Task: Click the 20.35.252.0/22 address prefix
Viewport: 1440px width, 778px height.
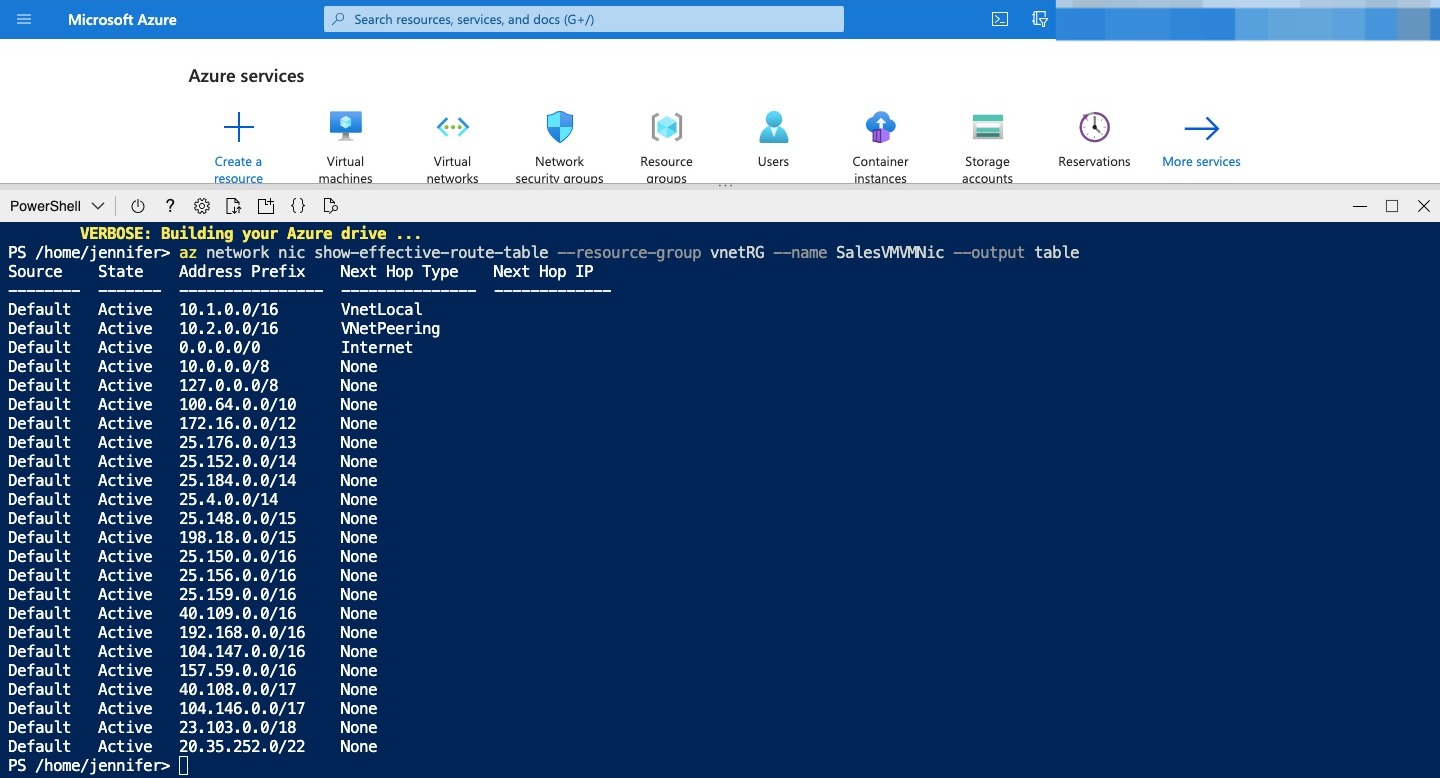Action: click(242, 747)
